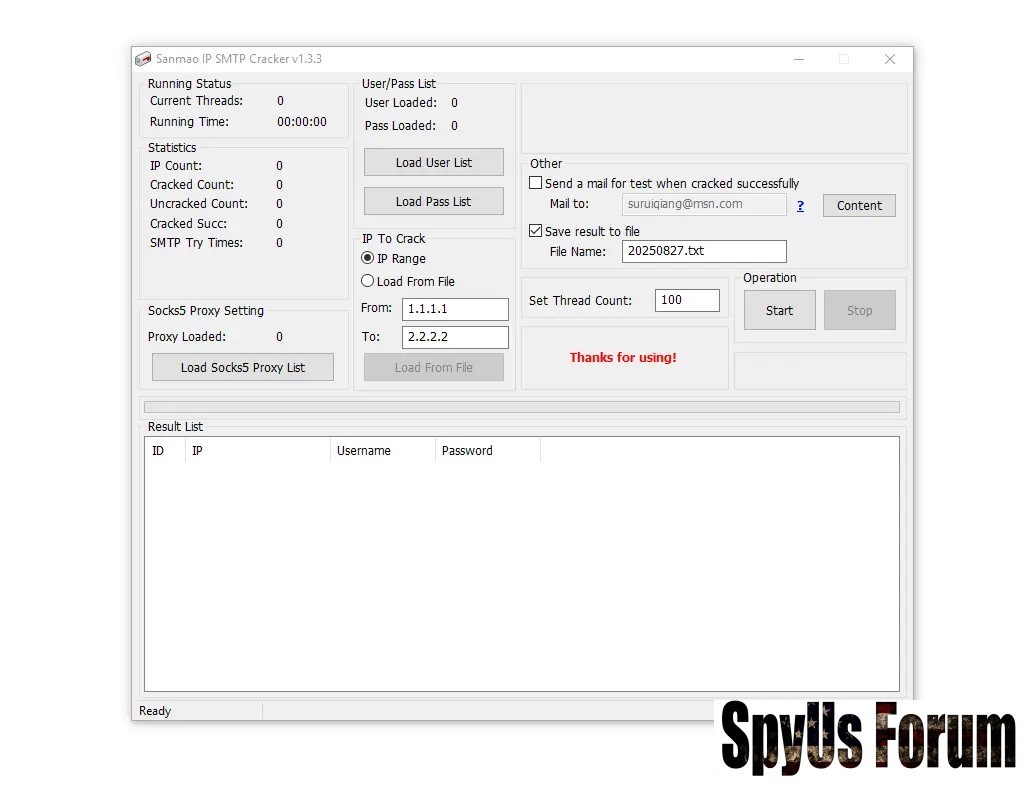Click the Sanmao app icon in title bar
This screenshot has height=788, width=1033.
(x=144, y=59)
